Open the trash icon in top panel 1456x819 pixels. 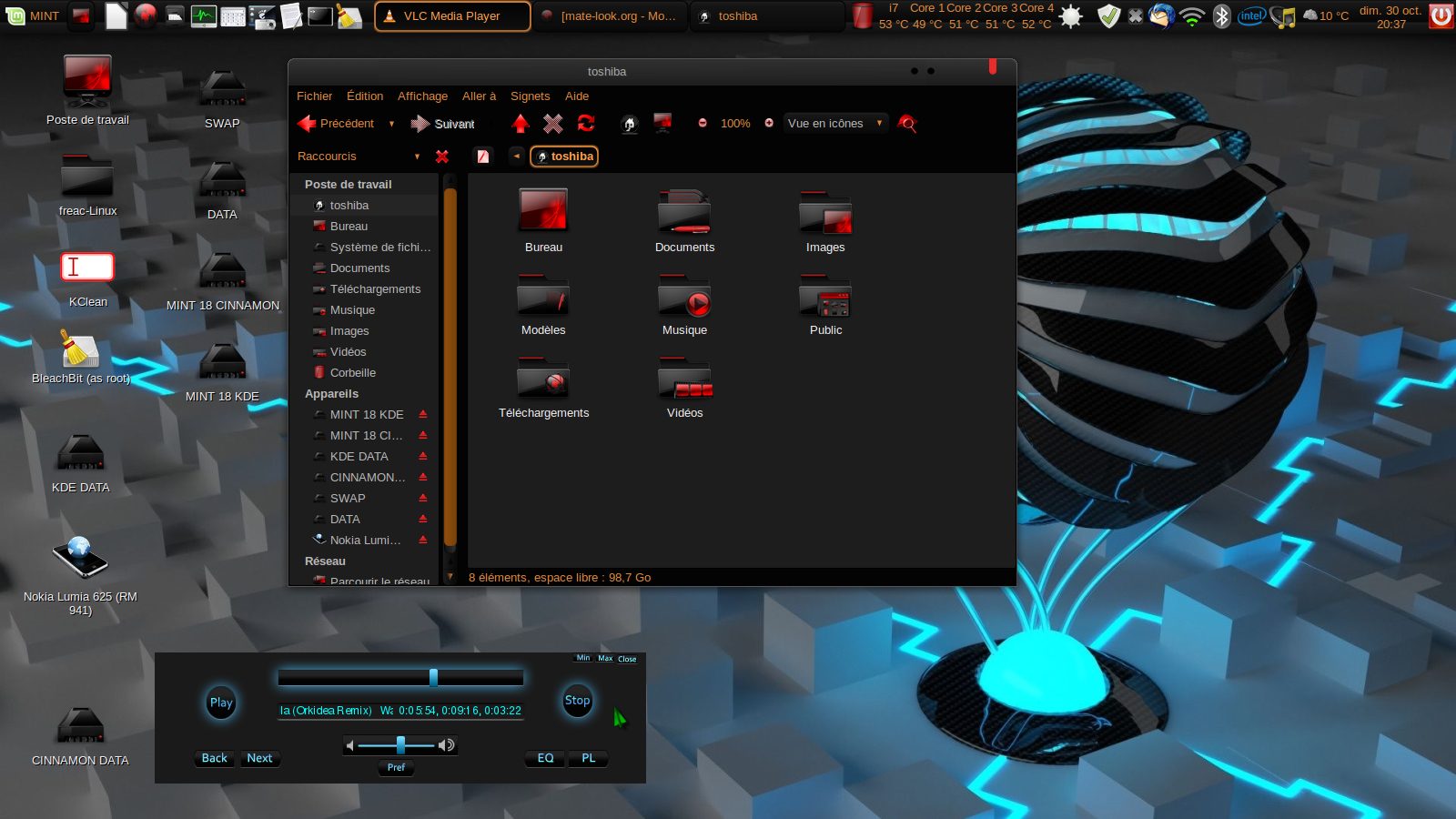pyautogui.click(x=863, y=15)
